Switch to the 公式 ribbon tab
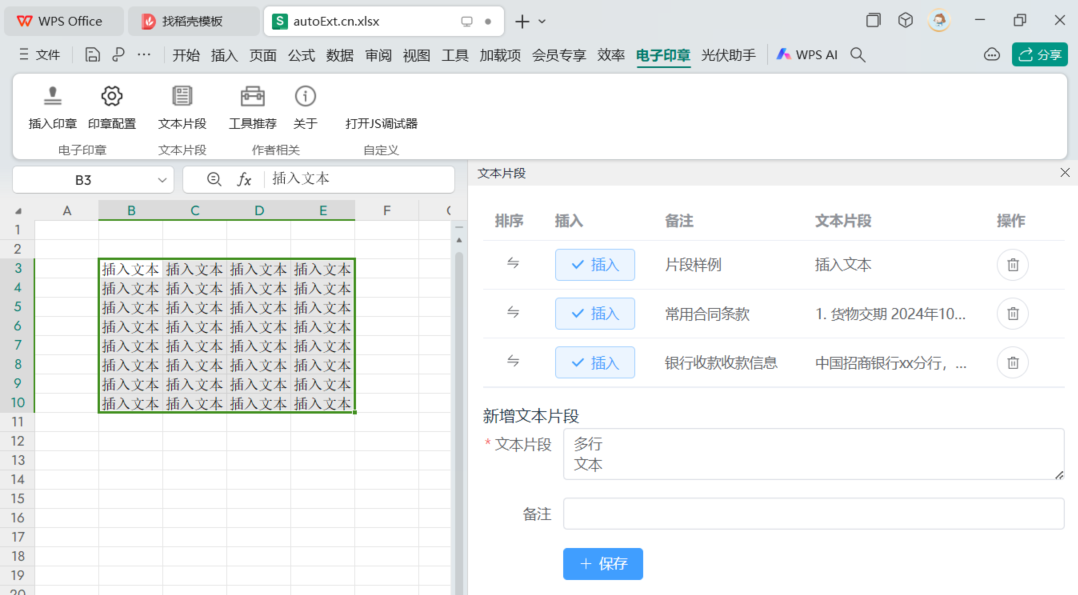The height and width of the screenshot is (595, 1078). [x=301, y=55]
